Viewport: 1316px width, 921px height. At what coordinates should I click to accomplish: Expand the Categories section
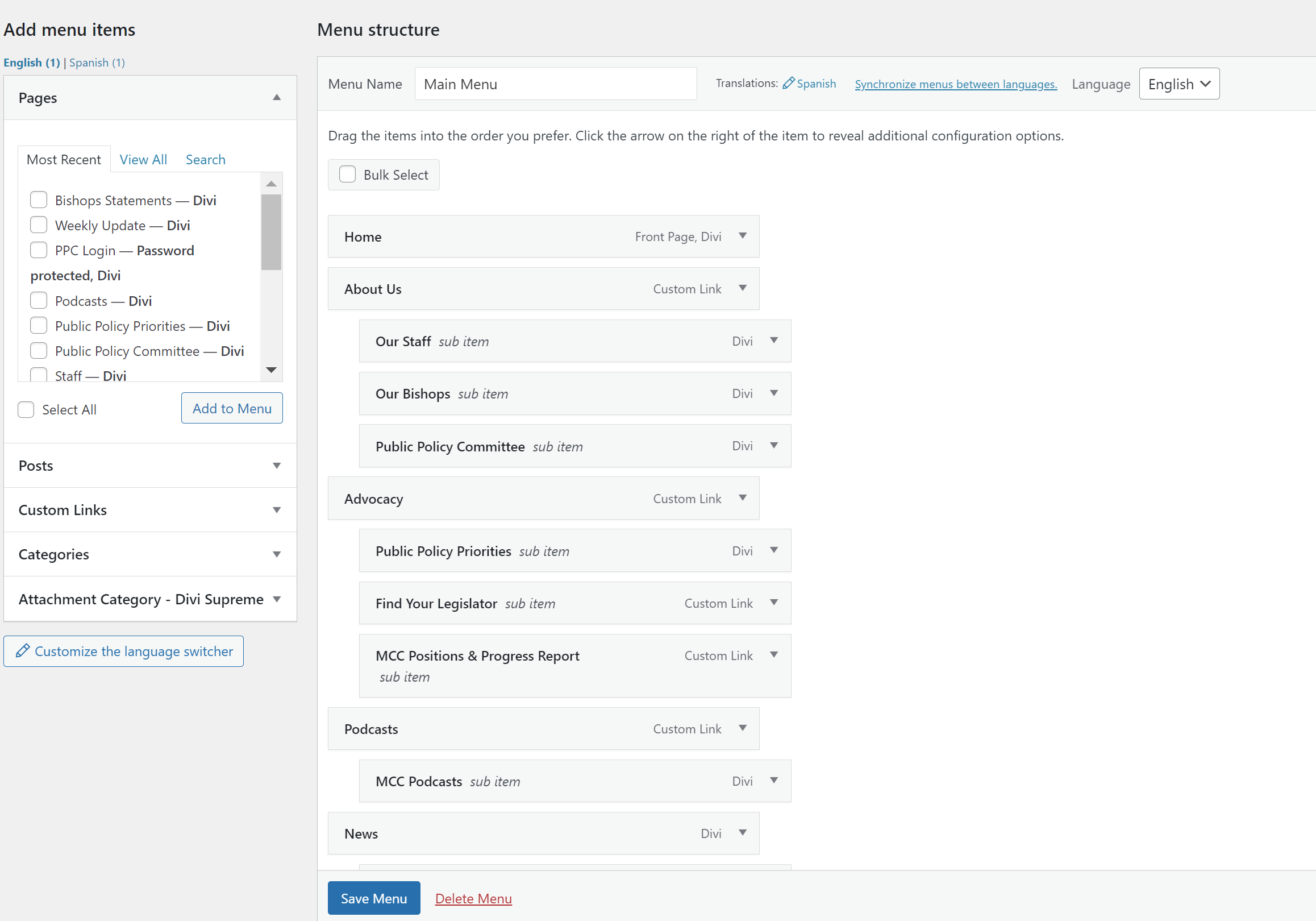click(277, 554)
